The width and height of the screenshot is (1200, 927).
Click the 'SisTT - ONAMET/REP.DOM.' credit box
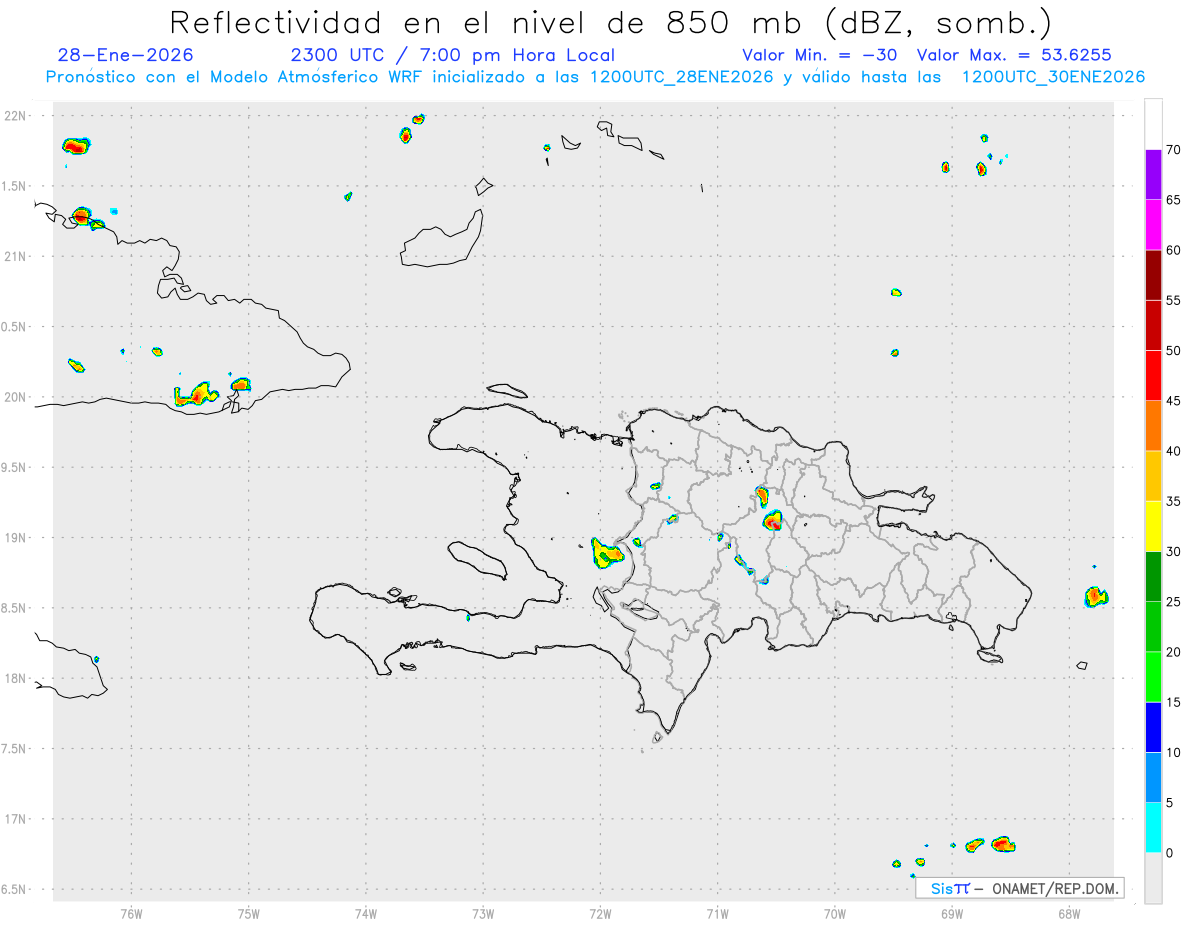click(1020, 888)
